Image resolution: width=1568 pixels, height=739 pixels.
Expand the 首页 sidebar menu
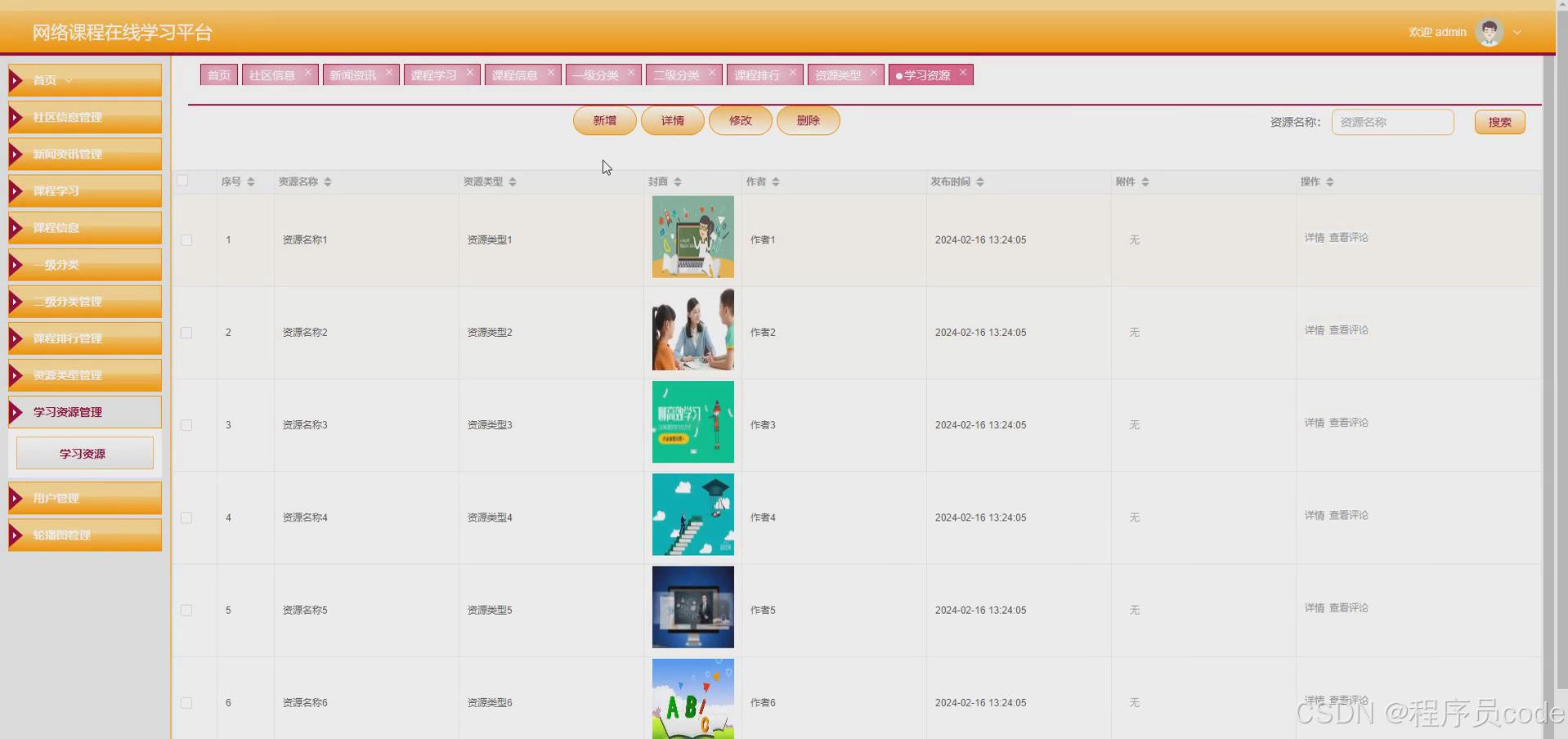pos(85,80)
